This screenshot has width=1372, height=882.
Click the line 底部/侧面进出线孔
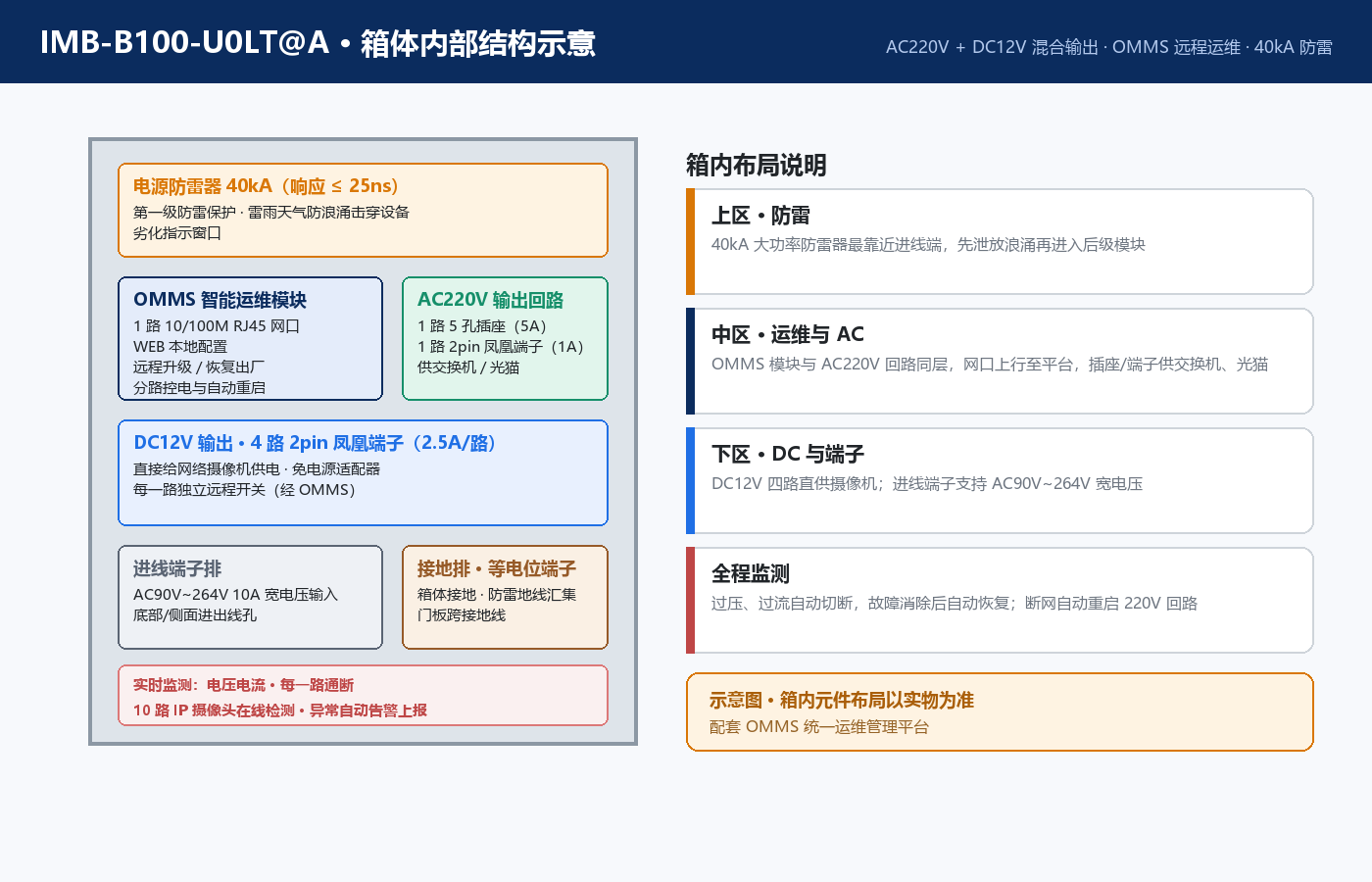(x=195, y=615)
